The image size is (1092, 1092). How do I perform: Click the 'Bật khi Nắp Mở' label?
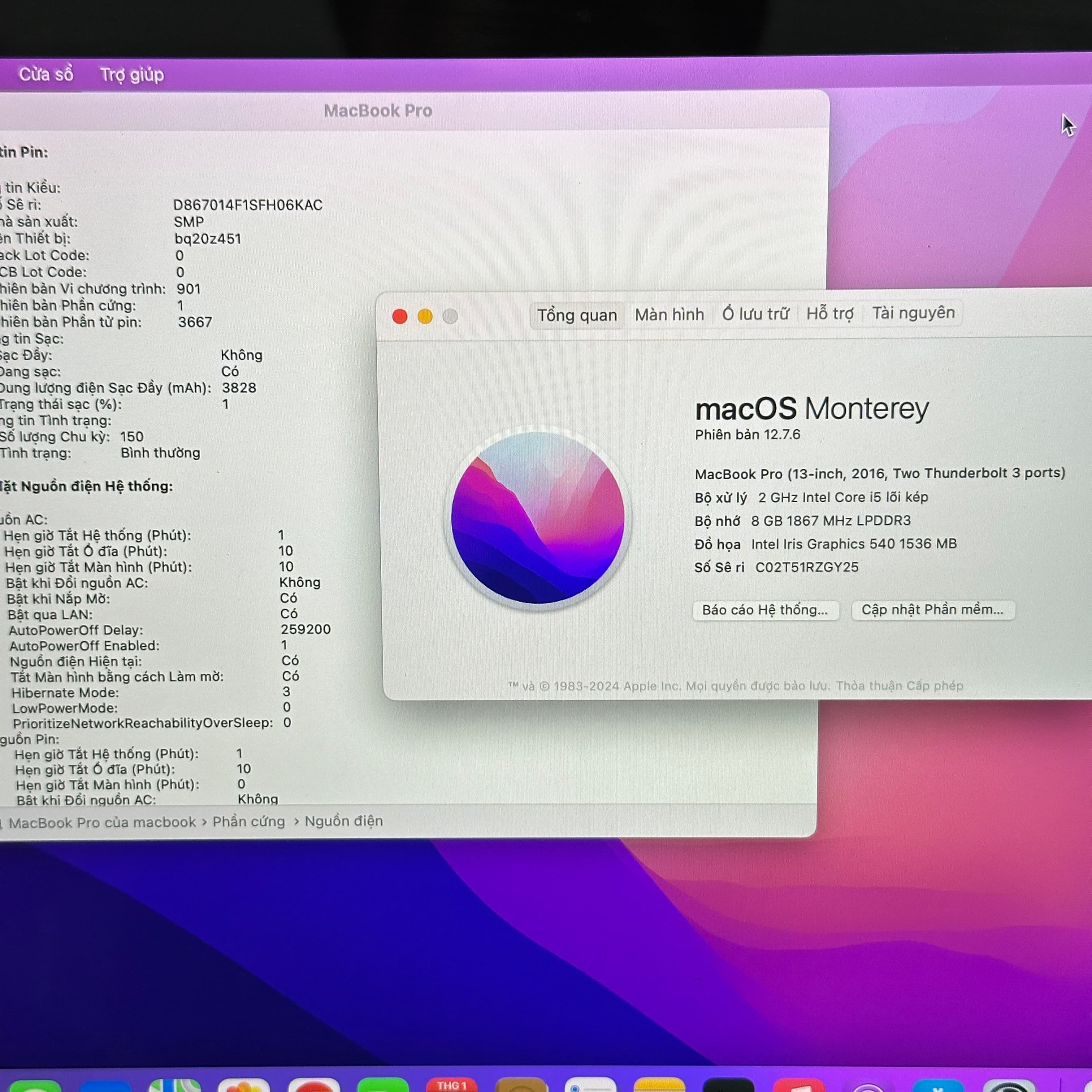58,599
